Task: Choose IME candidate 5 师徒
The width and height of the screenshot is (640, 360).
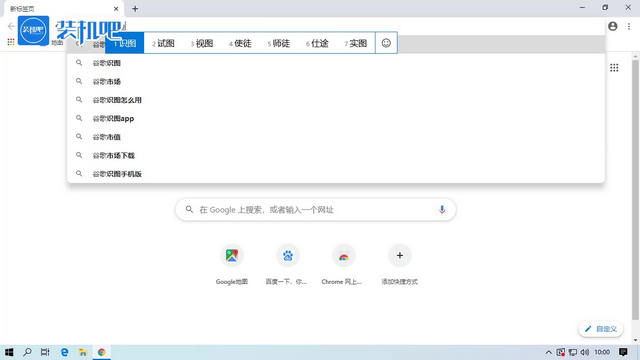Action: (279, 43)
